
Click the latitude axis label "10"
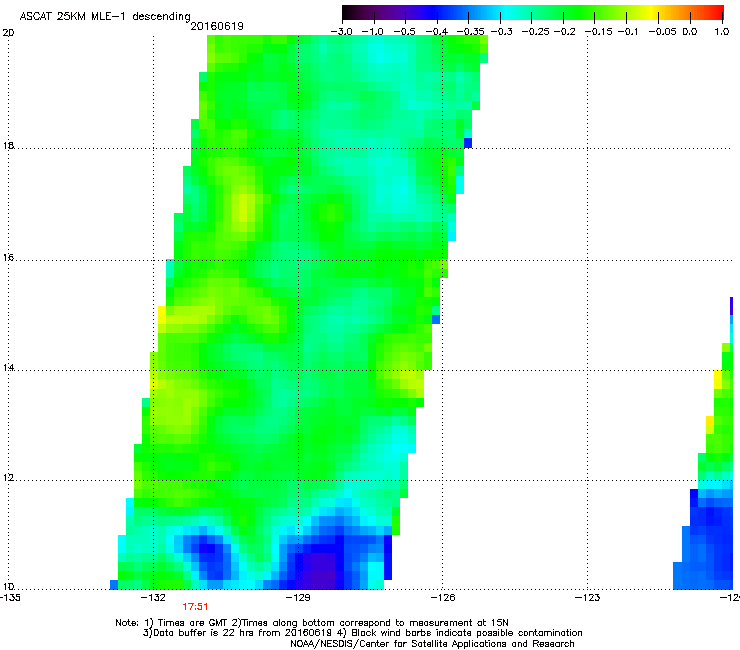pos(8,586)
